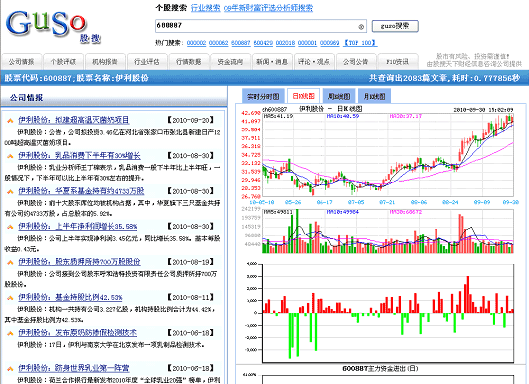Image resolution: width=529 pixels, height=384 pixels.
Task: Click the daily K-line candlestick chart
Action: 388,155
